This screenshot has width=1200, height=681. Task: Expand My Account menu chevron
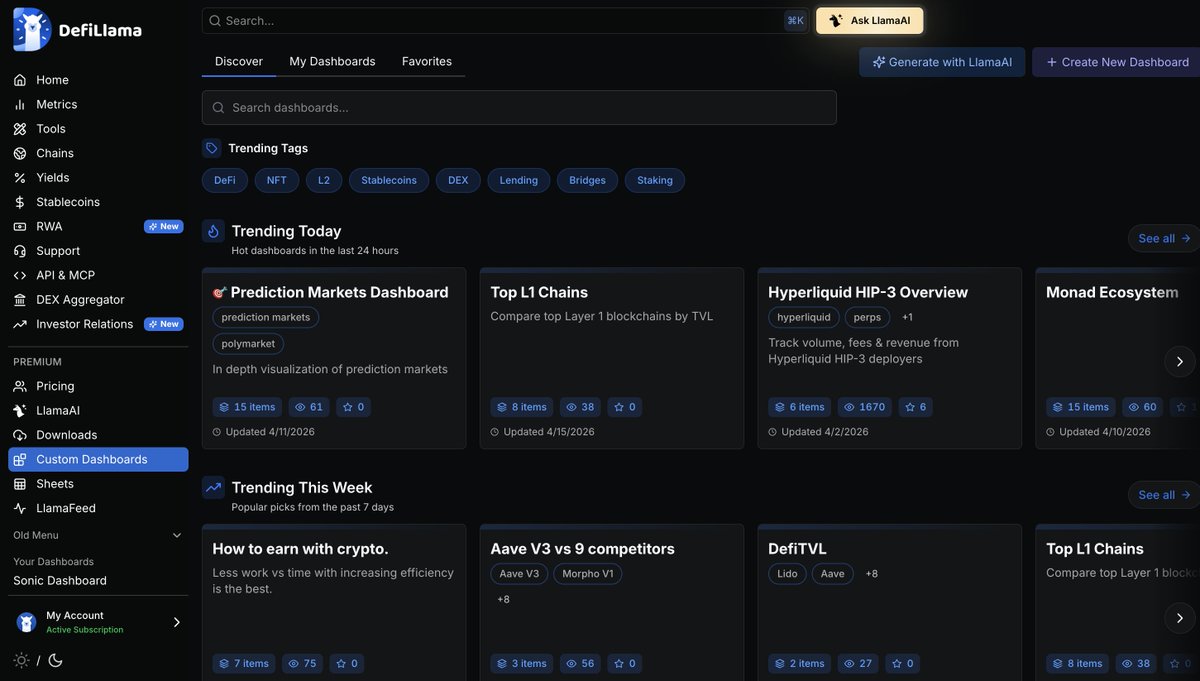click(177, 622)
